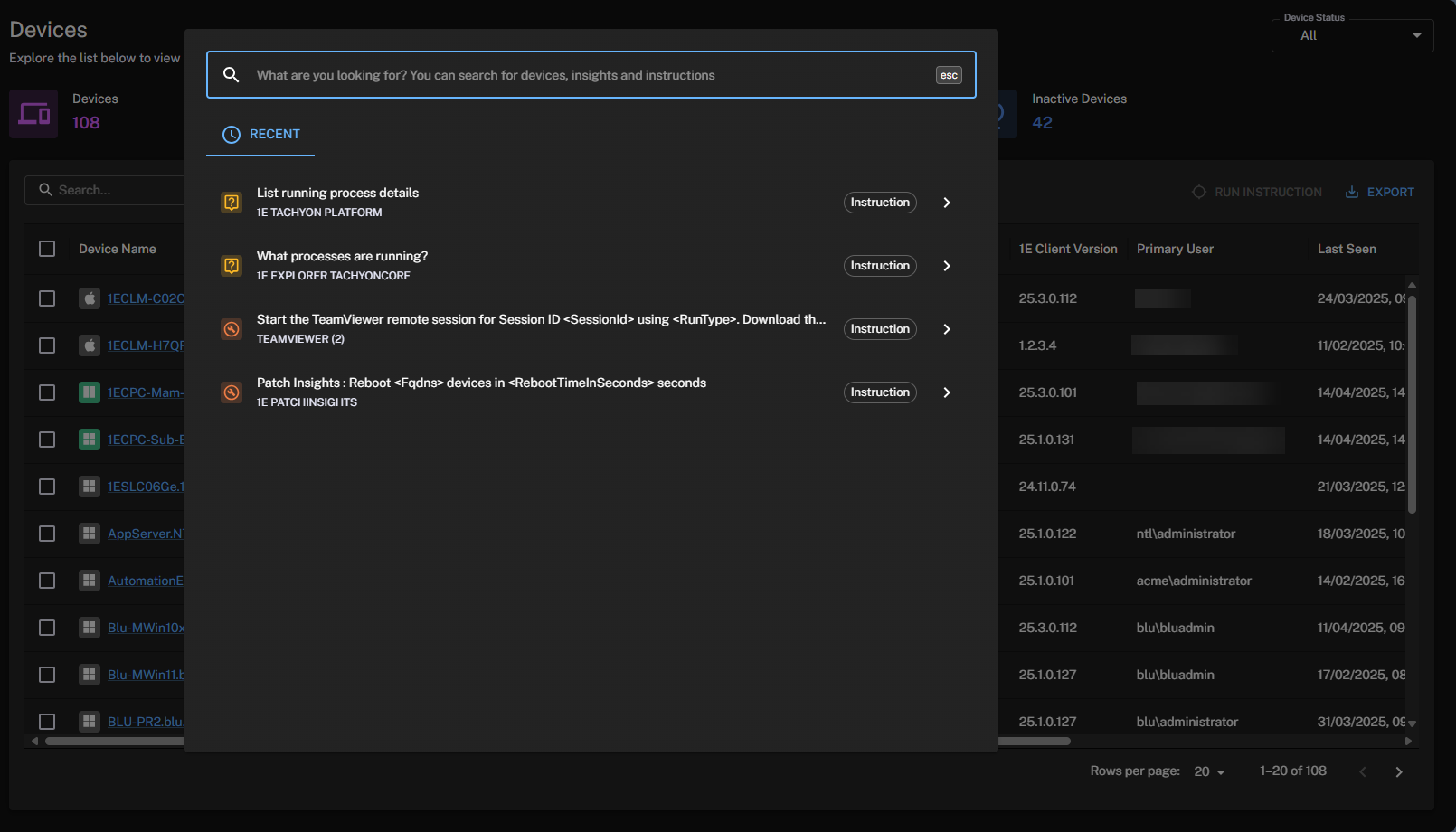Click the search magnifier icon in dialog
The height and width of the screenshot is (832, 1456).
(x=232, y=75)
